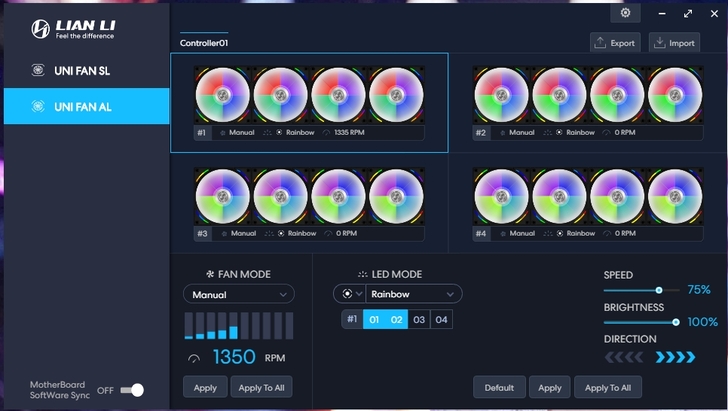Screen dimensions: 728x411
Task: Click the LIAN LI logo
Action: click(x=72, y=29)
